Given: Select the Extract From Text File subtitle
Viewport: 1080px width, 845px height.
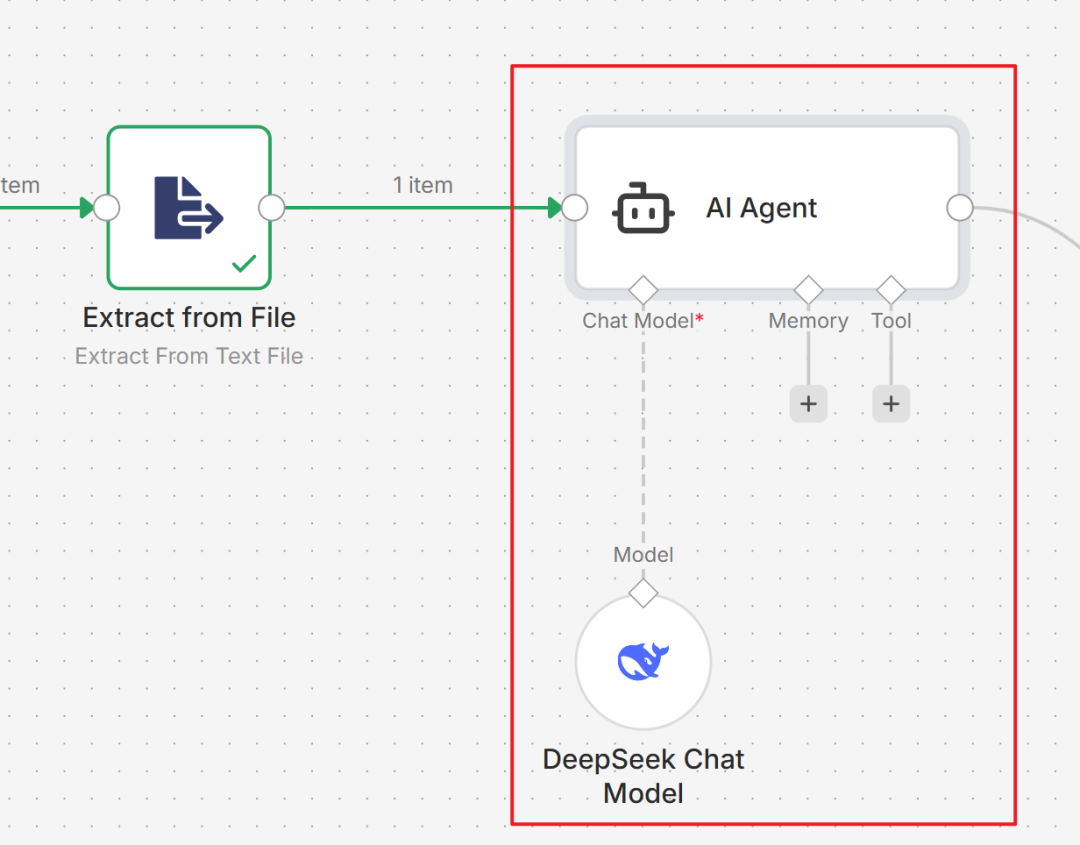Looking at the screenshot, I should tap(188, 355).
